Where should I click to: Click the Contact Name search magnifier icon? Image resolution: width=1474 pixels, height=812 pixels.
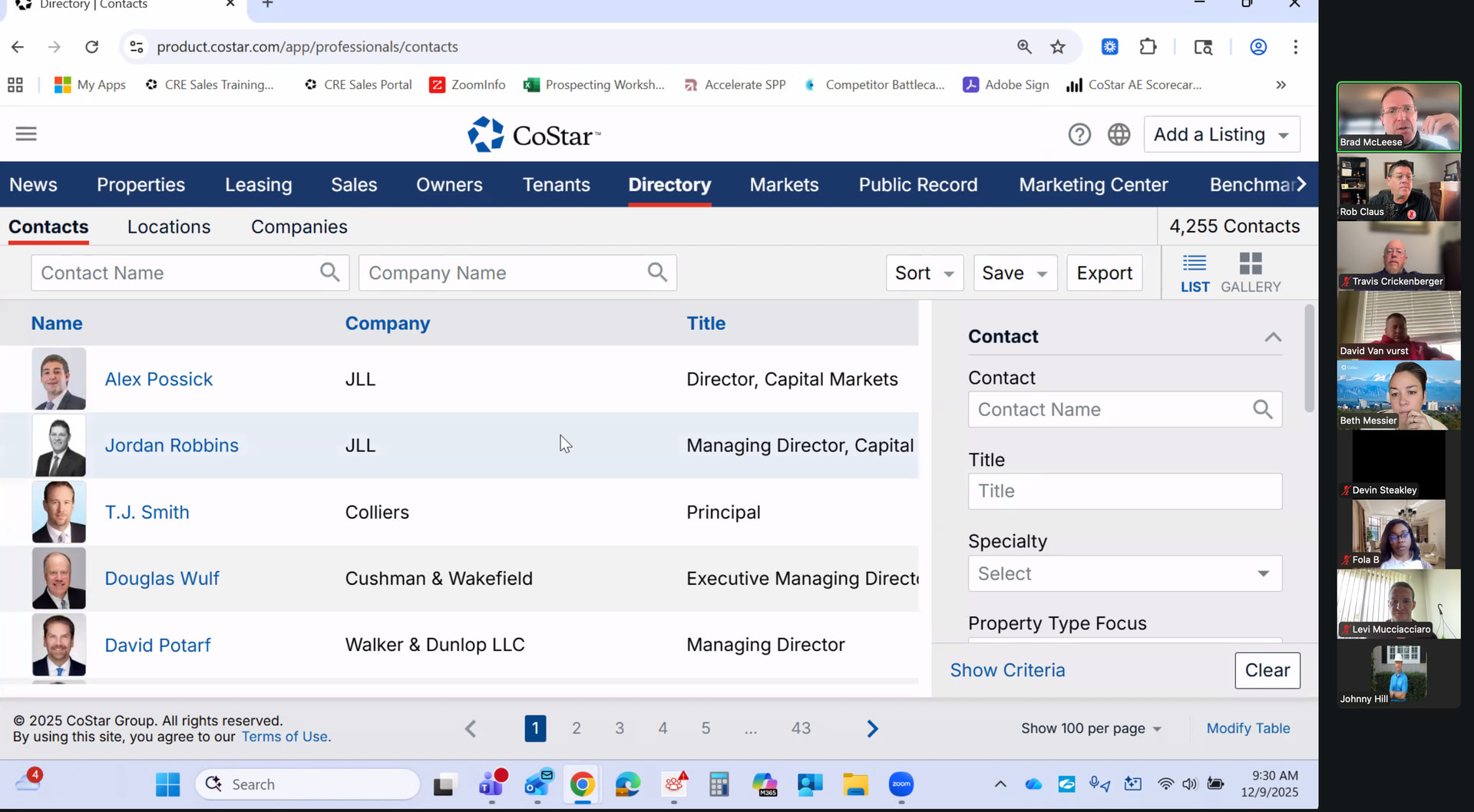329,272
